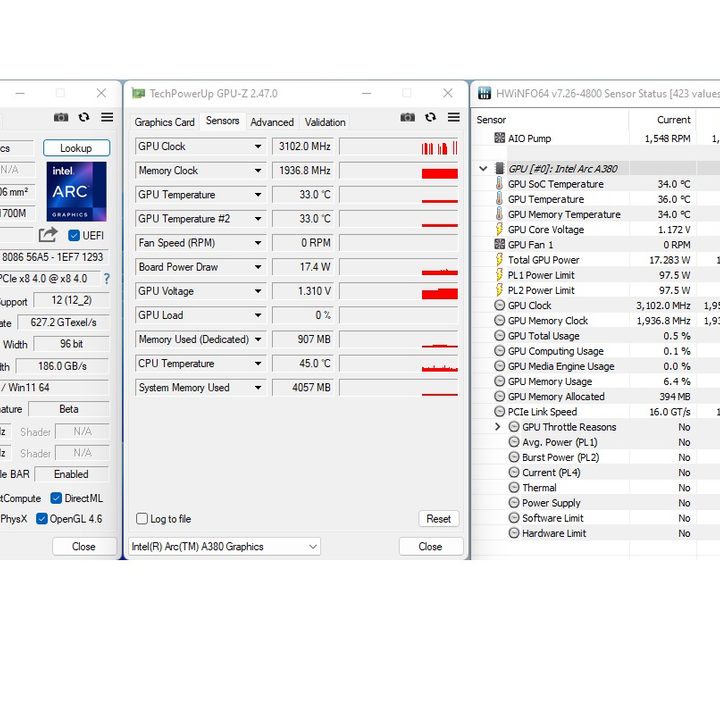
Task: Click the icon beside Thermal throttle reason
Action: click(514, 487)
